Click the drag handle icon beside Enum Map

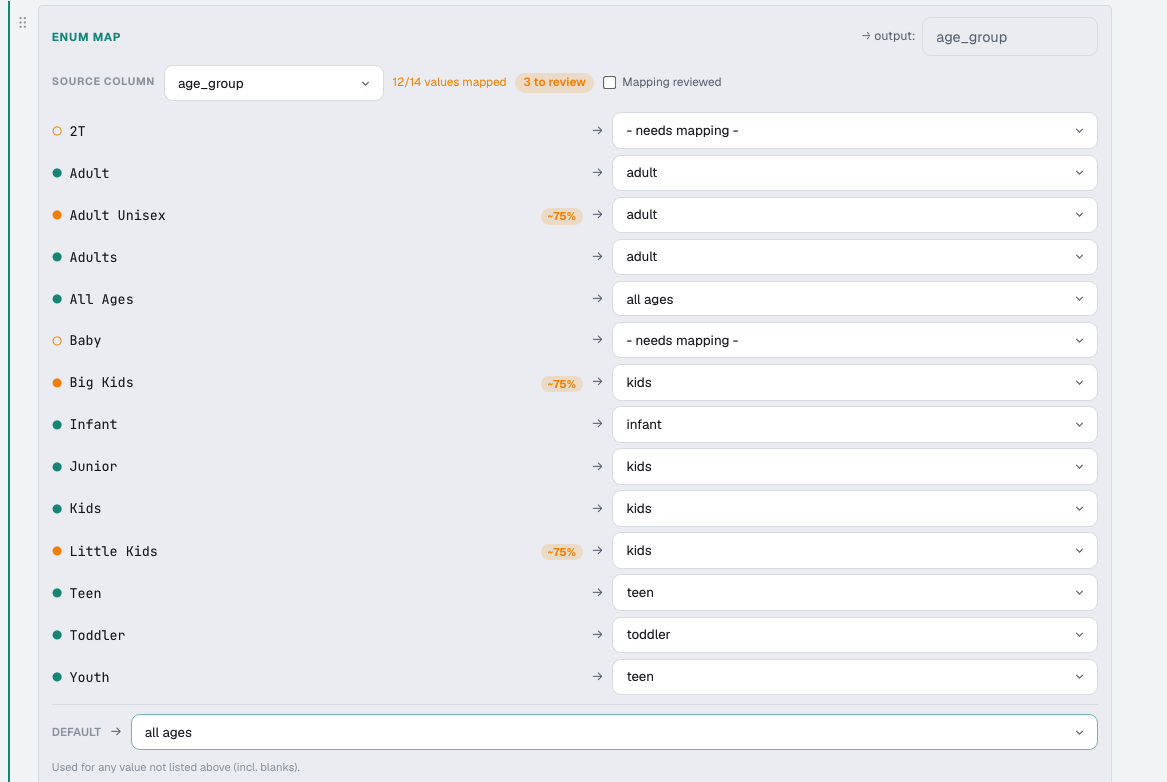coord(22,23)
